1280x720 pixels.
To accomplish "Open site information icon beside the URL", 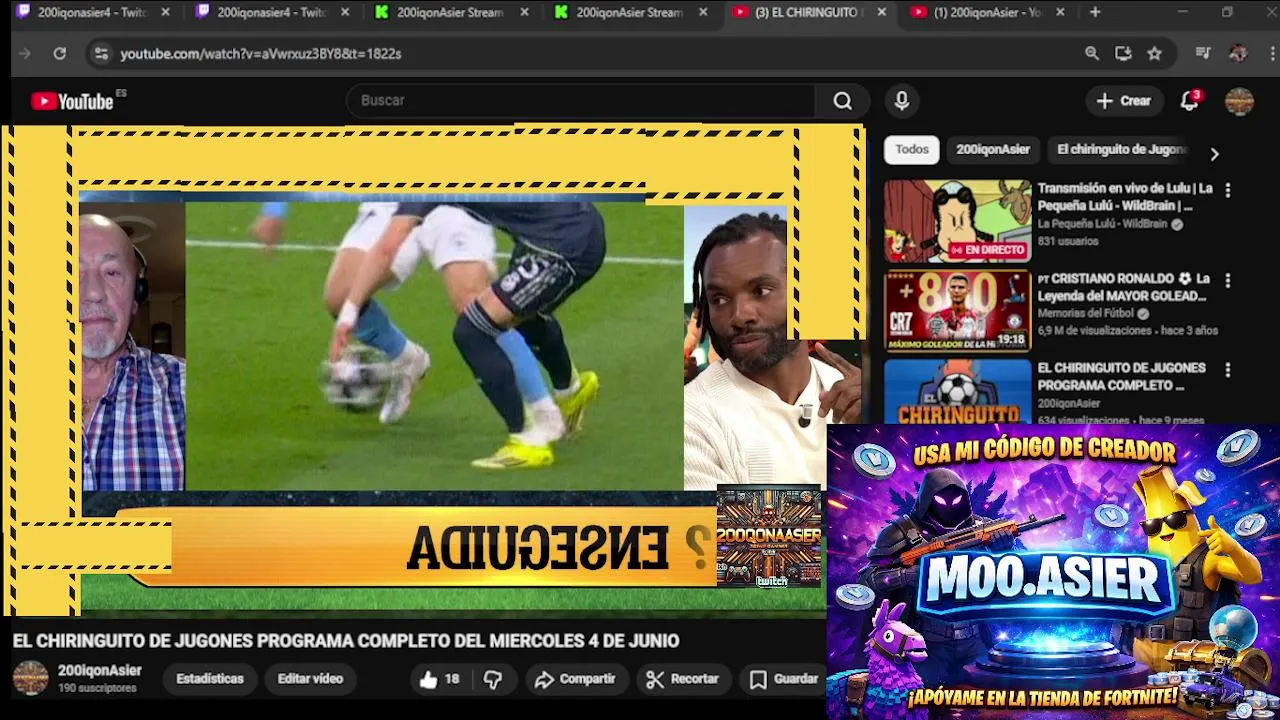I will pyautogui.click(x=100, y=54).
